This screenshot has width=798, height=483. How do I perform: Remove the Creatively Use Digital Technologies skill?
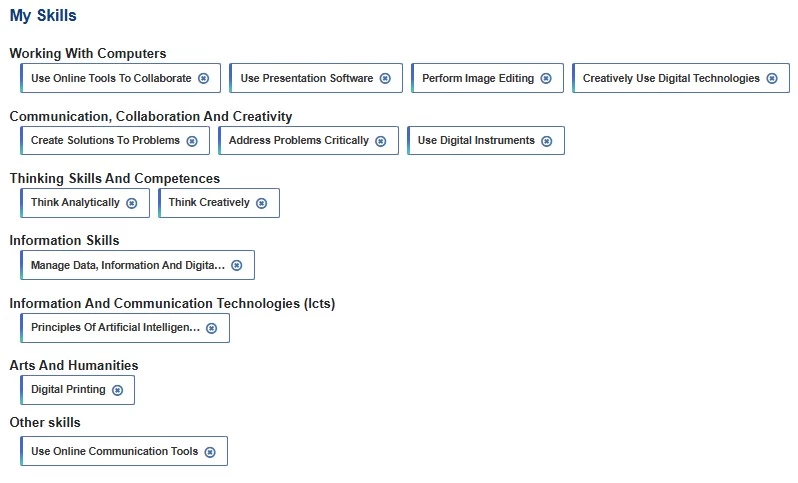(x=772, y=78)
